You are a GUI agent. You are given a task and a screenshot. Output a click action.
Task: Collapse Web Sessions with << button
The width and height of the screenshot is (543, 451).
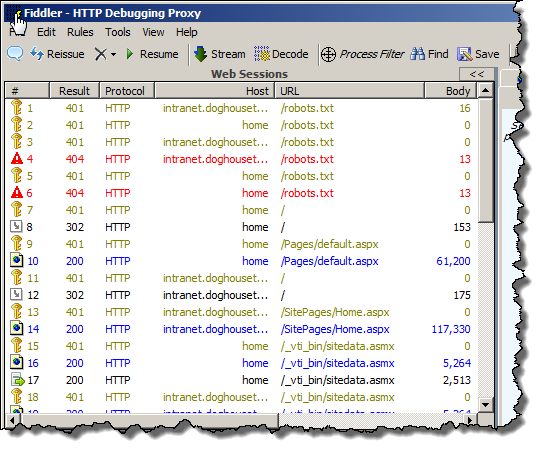(x=477, y=74)
